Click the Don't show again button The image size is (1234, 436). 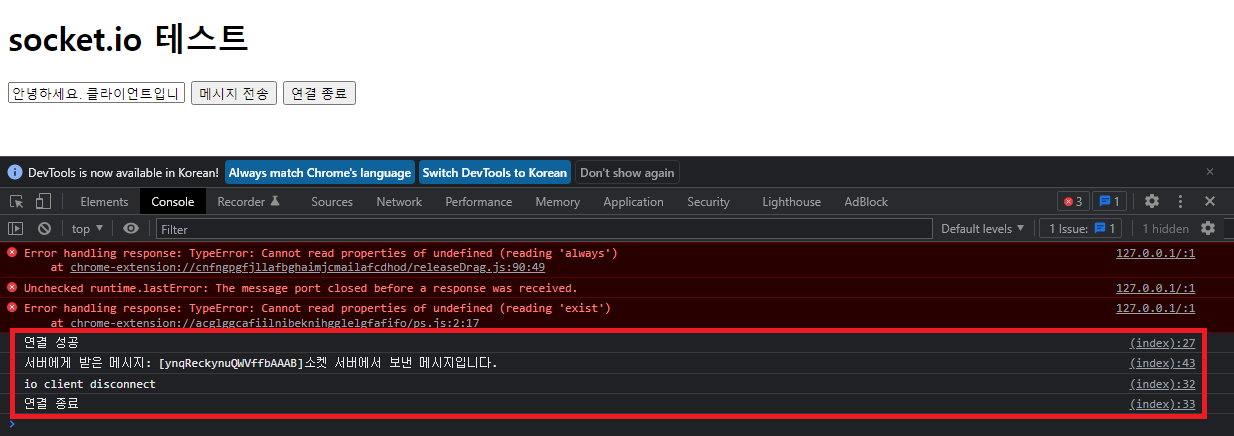[x=627, y=172]
